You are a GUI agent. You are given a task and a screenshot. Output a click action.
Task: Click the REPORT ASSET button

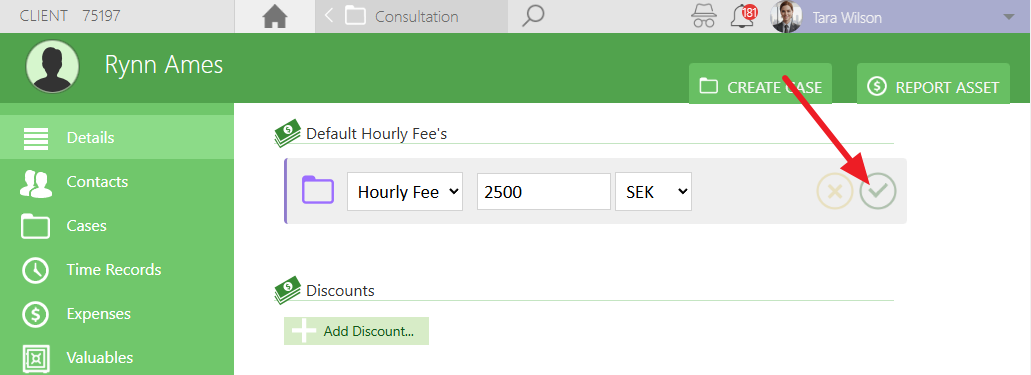[933, 84]
